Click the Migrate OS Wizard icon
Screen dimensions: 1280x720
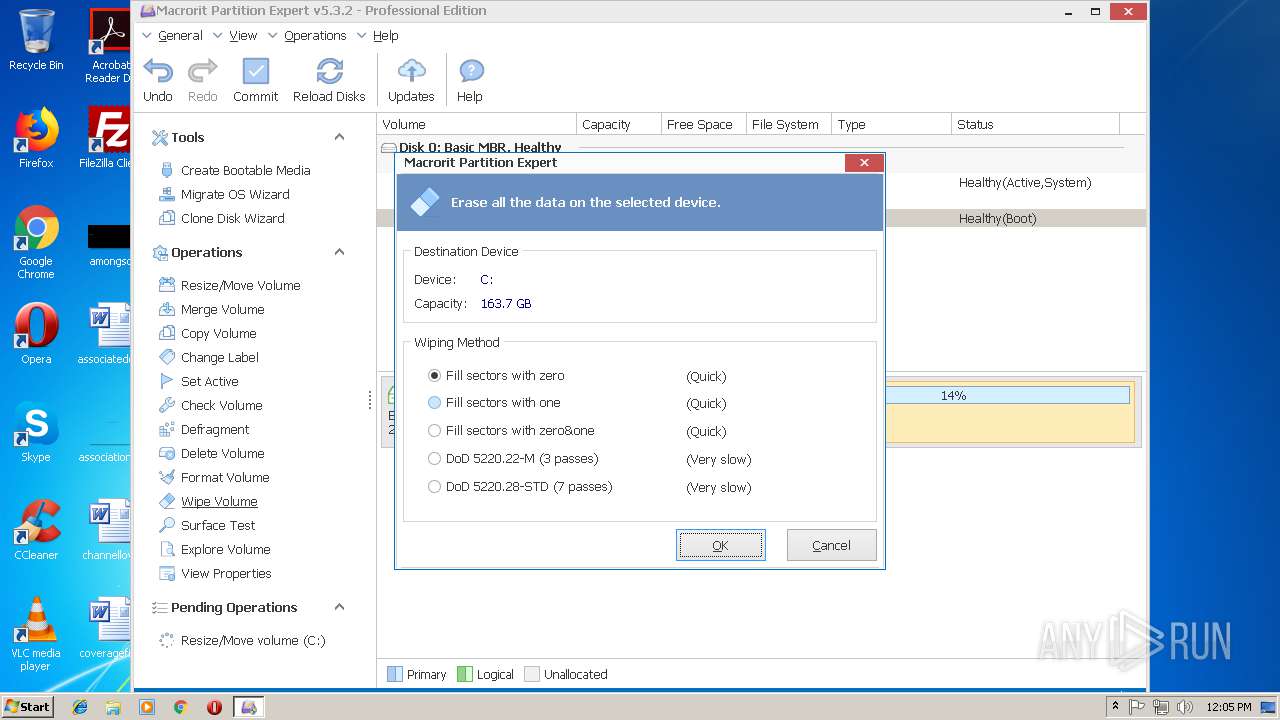(167, 194)
